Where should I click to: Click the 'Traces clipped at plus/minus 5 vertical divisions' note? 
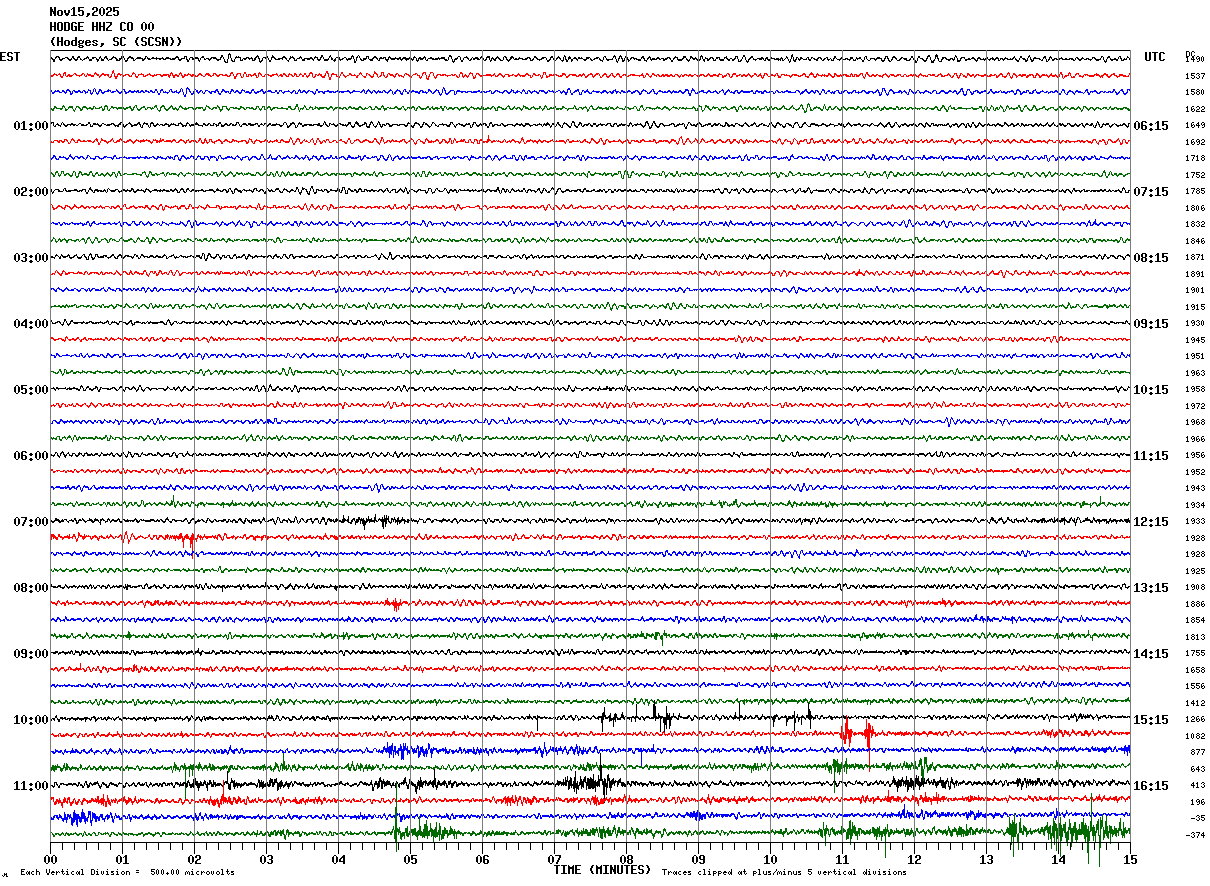(x=784, y=873)
